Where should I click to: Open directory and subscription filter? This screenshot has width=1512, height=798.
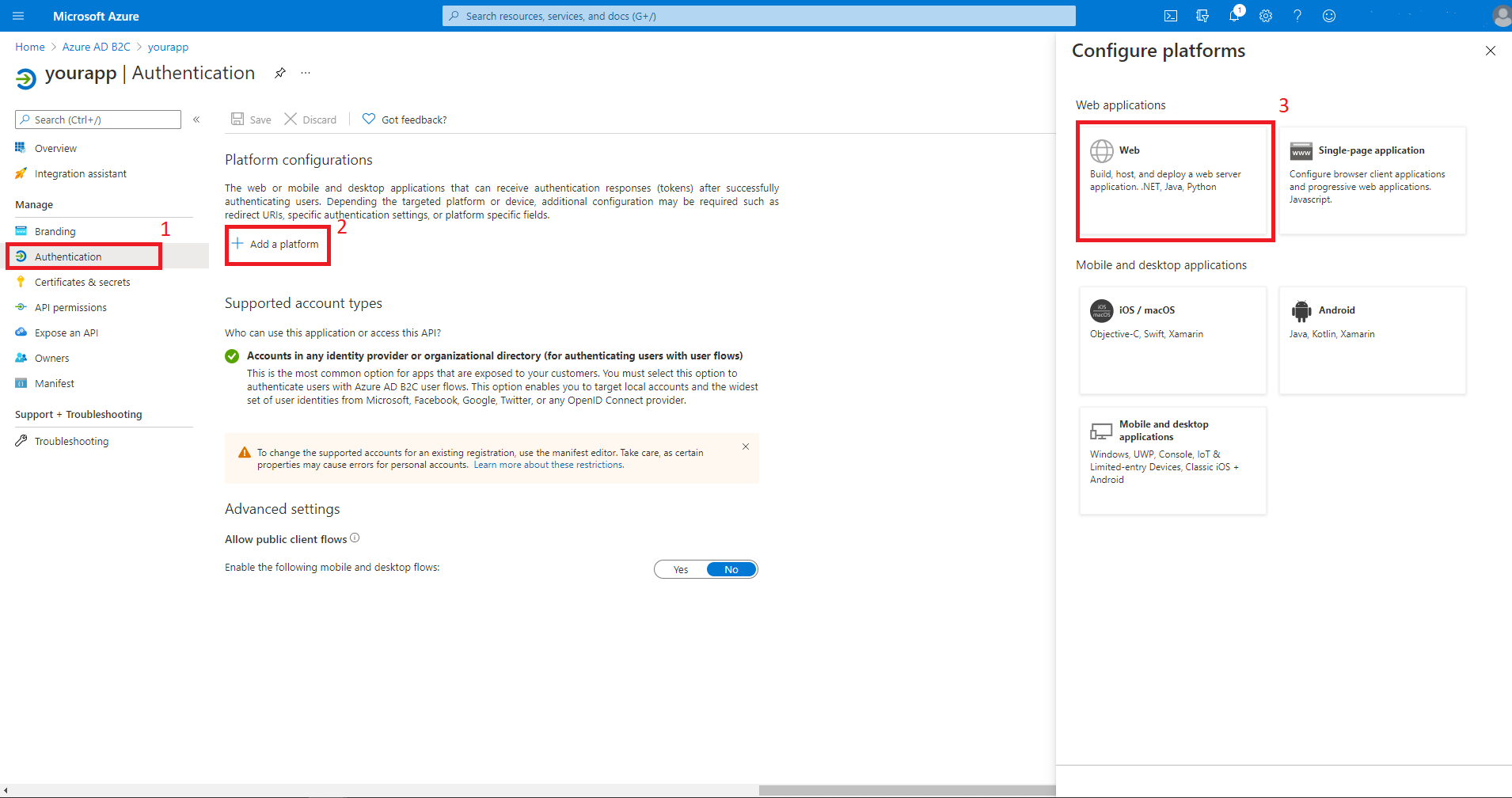1202,15
